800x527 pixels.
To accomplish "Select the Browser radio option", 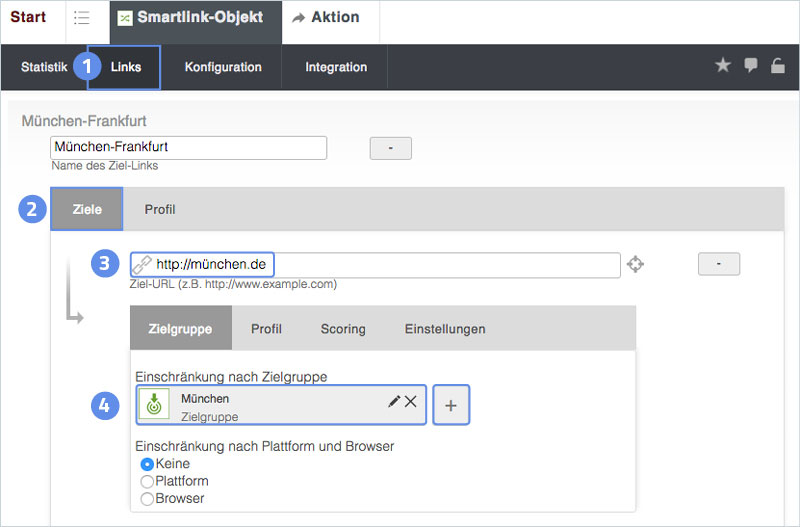I will (147, 498).
